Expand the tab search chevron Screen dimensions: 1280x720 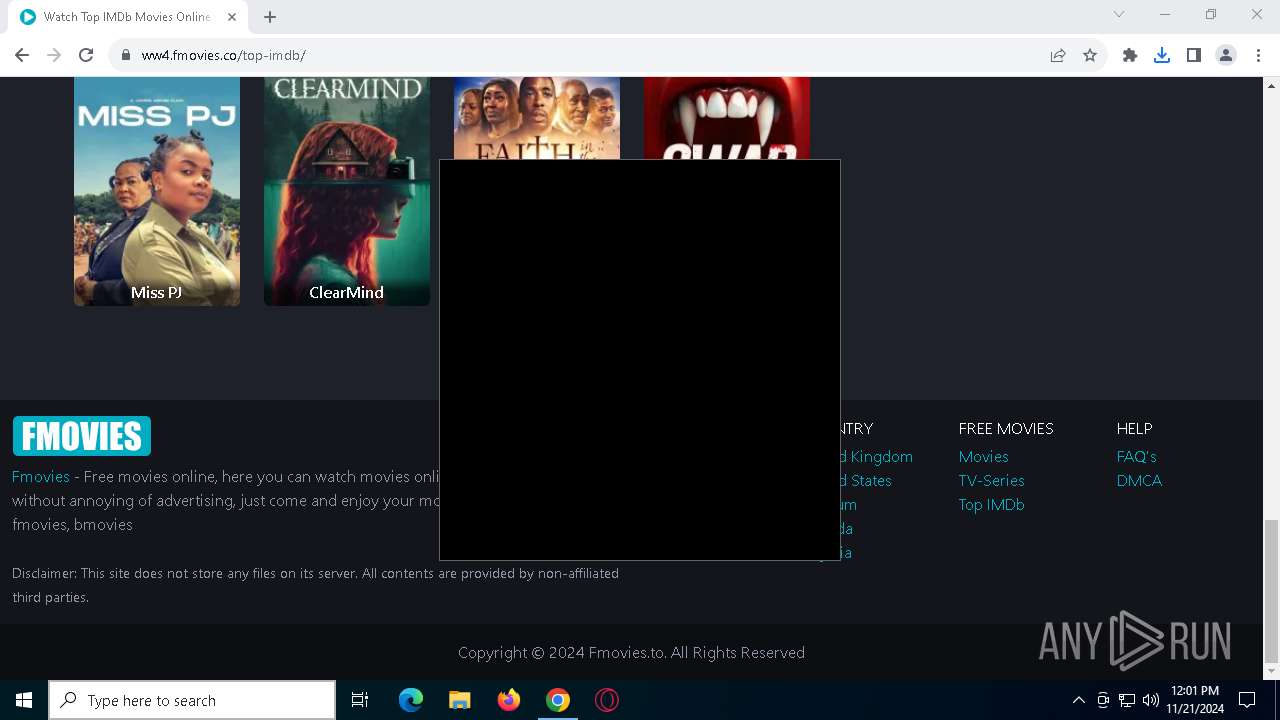point(1119,14)
